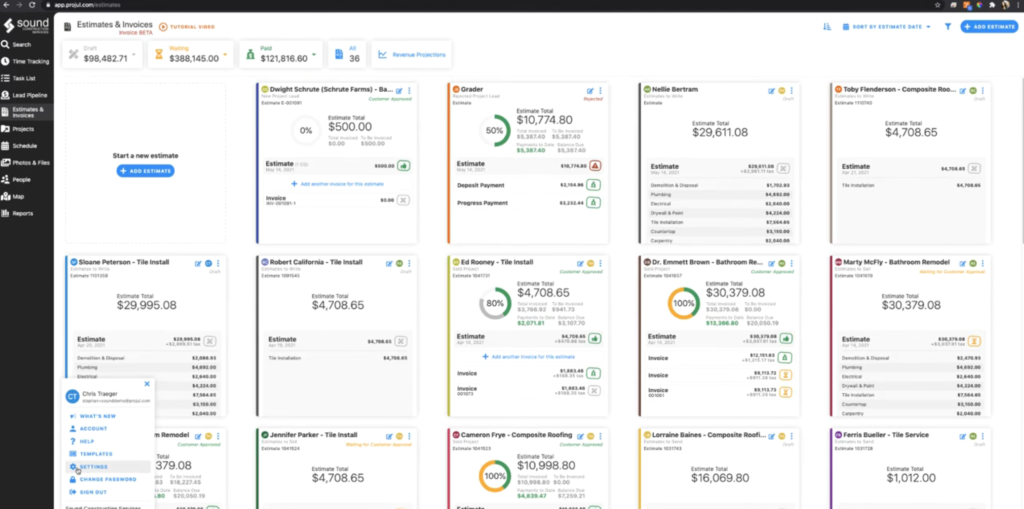1024x509 pixels.
Task: Open three-dot menu on Ed Rooney card
Action: tap(600, 263)
